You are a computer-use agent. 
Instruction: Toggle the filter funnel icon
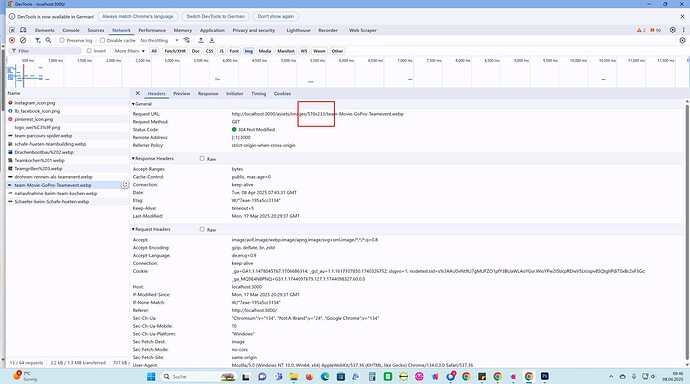(x=38, y=40)
